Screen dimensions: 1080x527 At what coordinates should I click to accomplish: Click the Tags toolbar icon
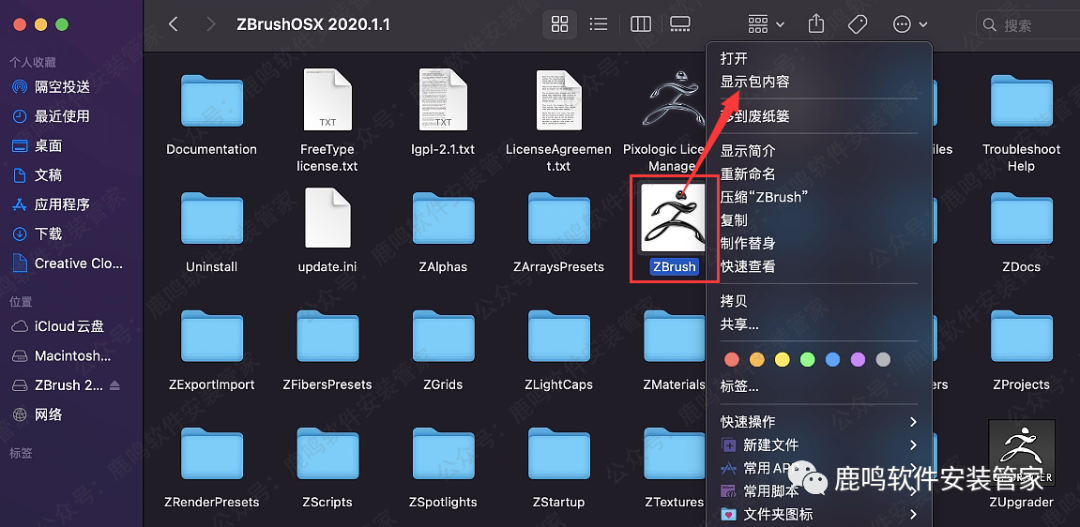click(857, 25)
